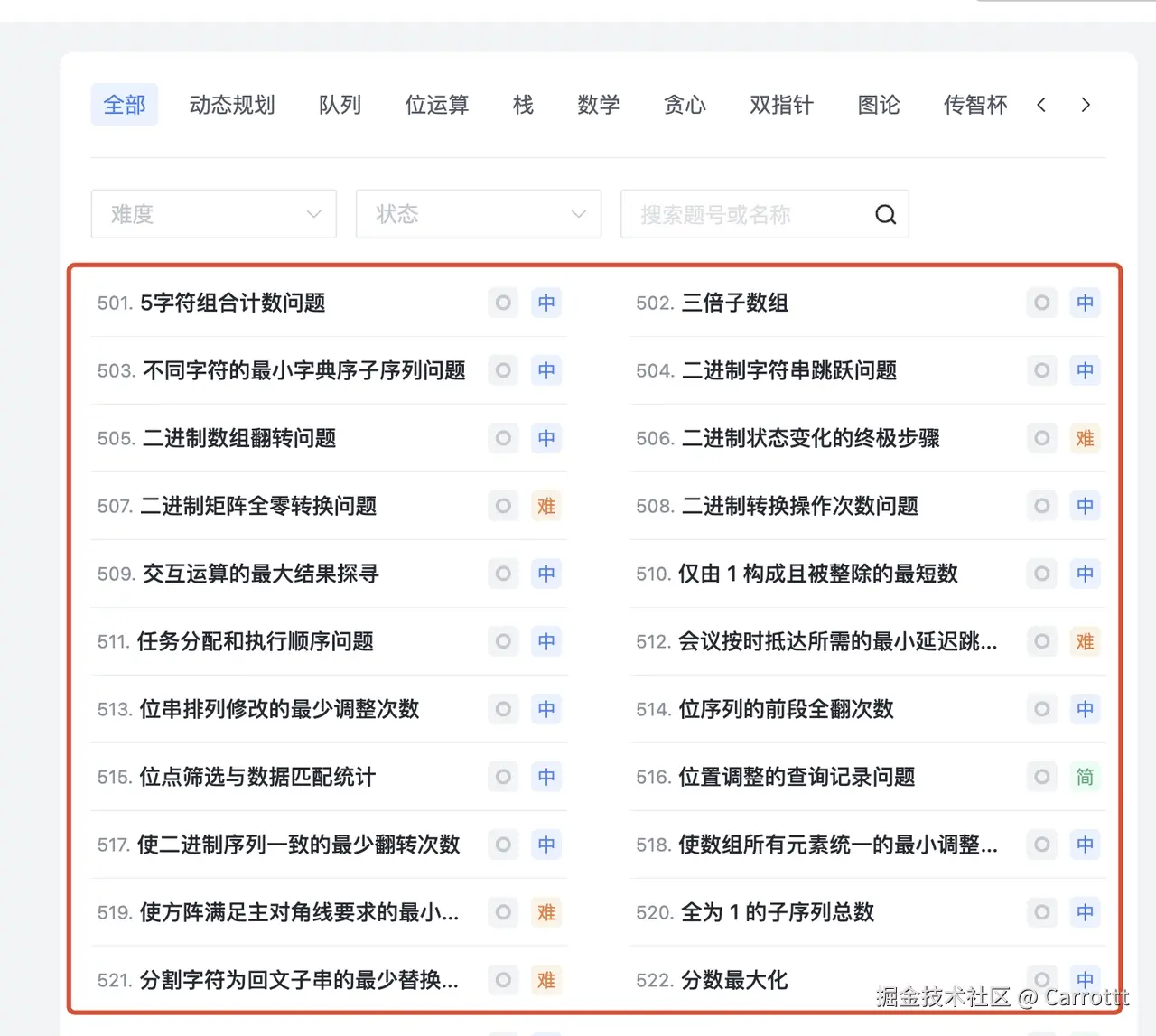Click the status circle for problem 515
Screen dimensions: 1156x1036
(503, 777)
